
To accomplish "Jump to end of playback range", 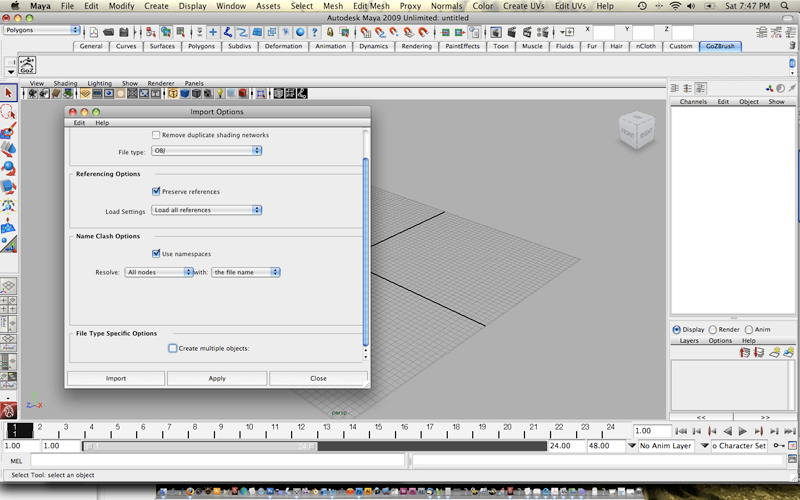I will pyautogui.click(x=790, y=431).
